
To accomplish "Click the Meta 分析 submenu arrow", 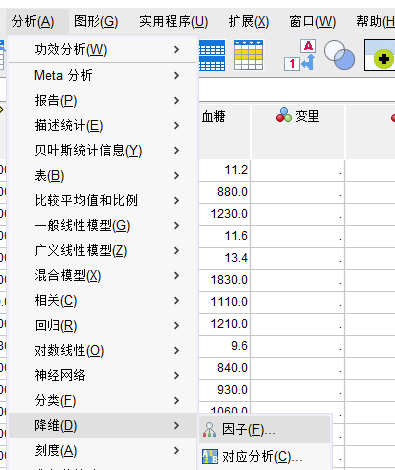I will click(x=177, y=76).
